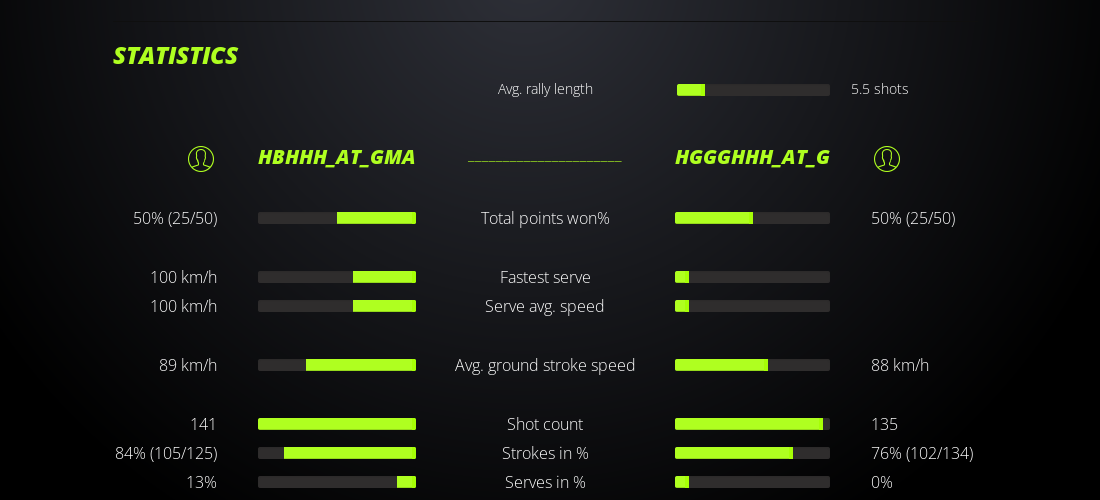
Task: Click the Avg. ground stroke speed label
Action: (x=545, y=365)
